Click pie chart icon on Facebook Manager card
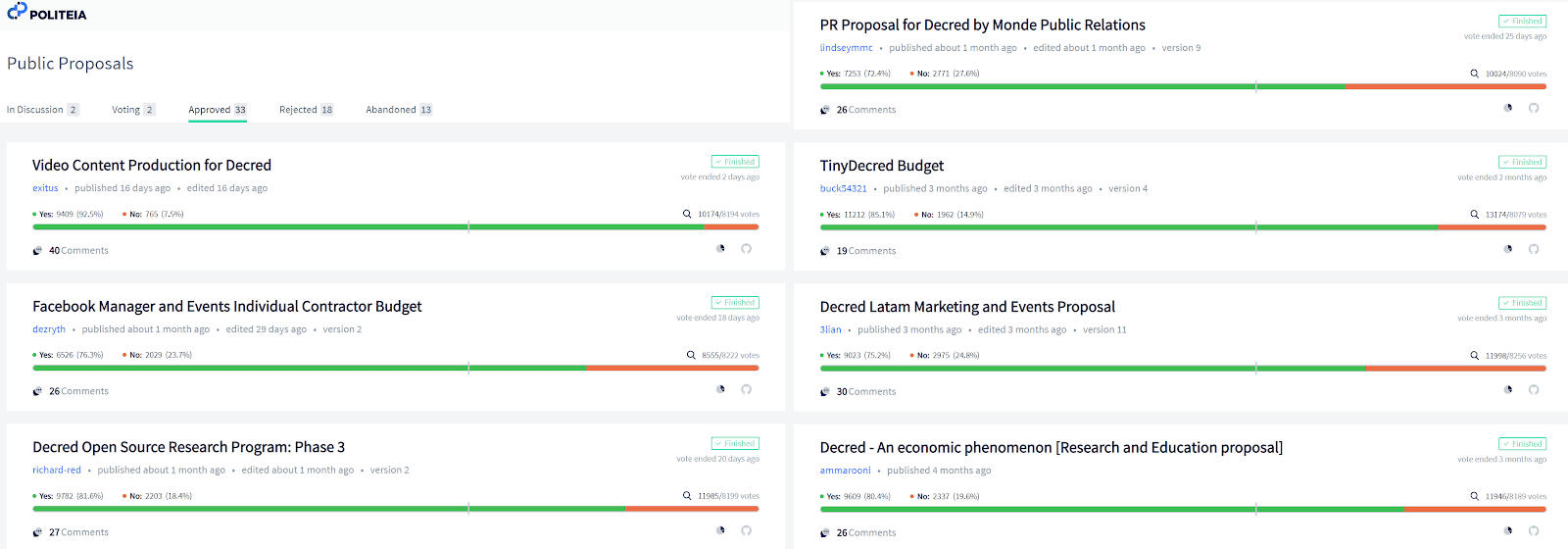 click(x=720, y=389)
